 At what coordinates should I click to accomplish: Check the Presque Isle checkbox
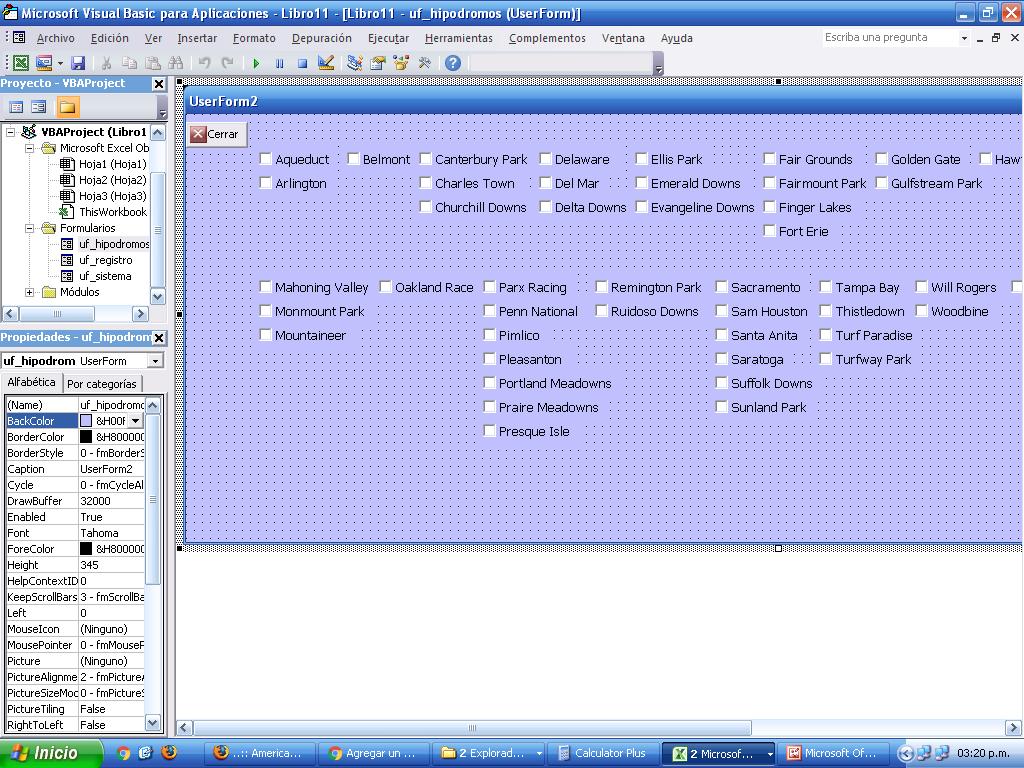pyautogui.click(x=489, y=430)
